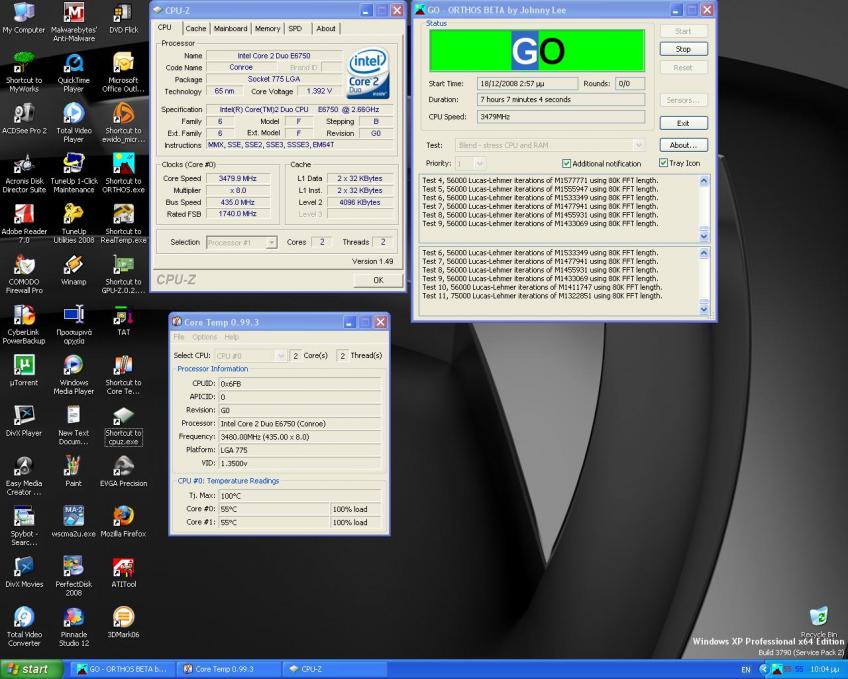848x679 pixels.
Task: Open the SPD tab in CPU-Z
Action: click(295, 29)
